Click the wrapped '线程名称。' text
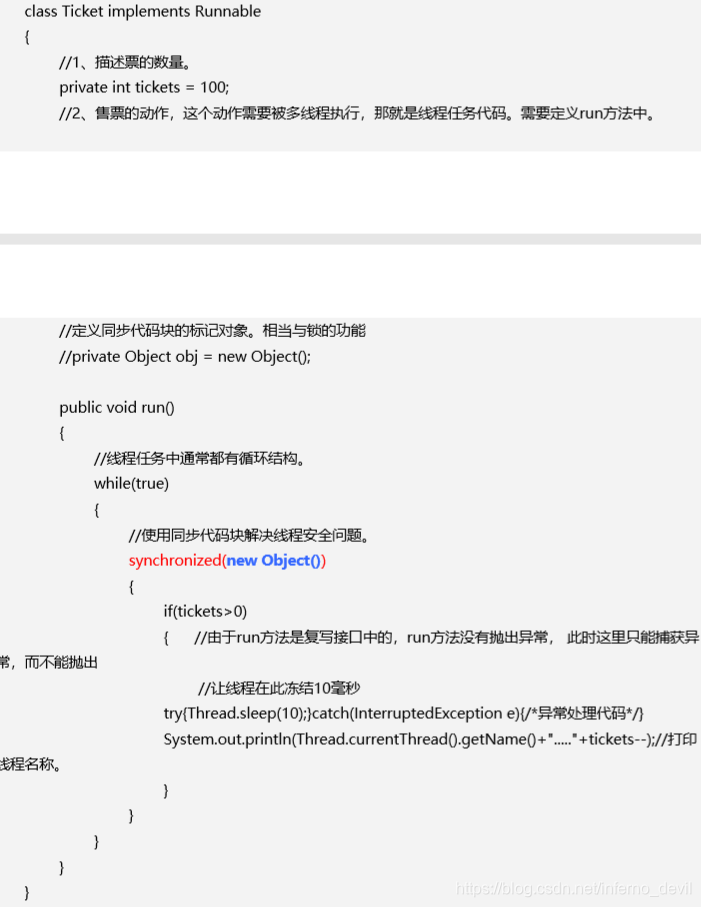The height and width of the screenshot is (907, 701). 31,765
